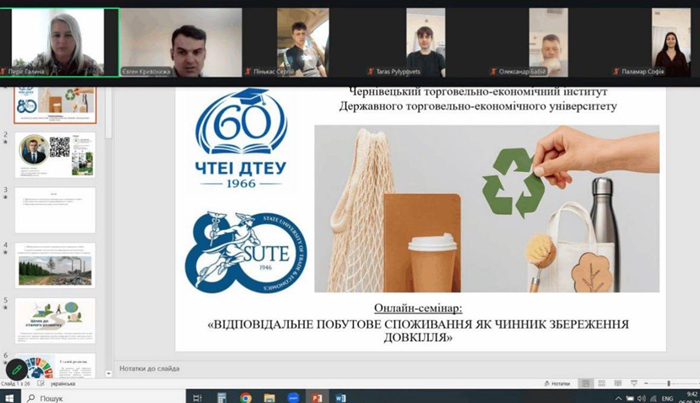This screenshot has width=700, height=403.
Task: Select slide 5 thumbnail
Action: (x=55, y=321)
